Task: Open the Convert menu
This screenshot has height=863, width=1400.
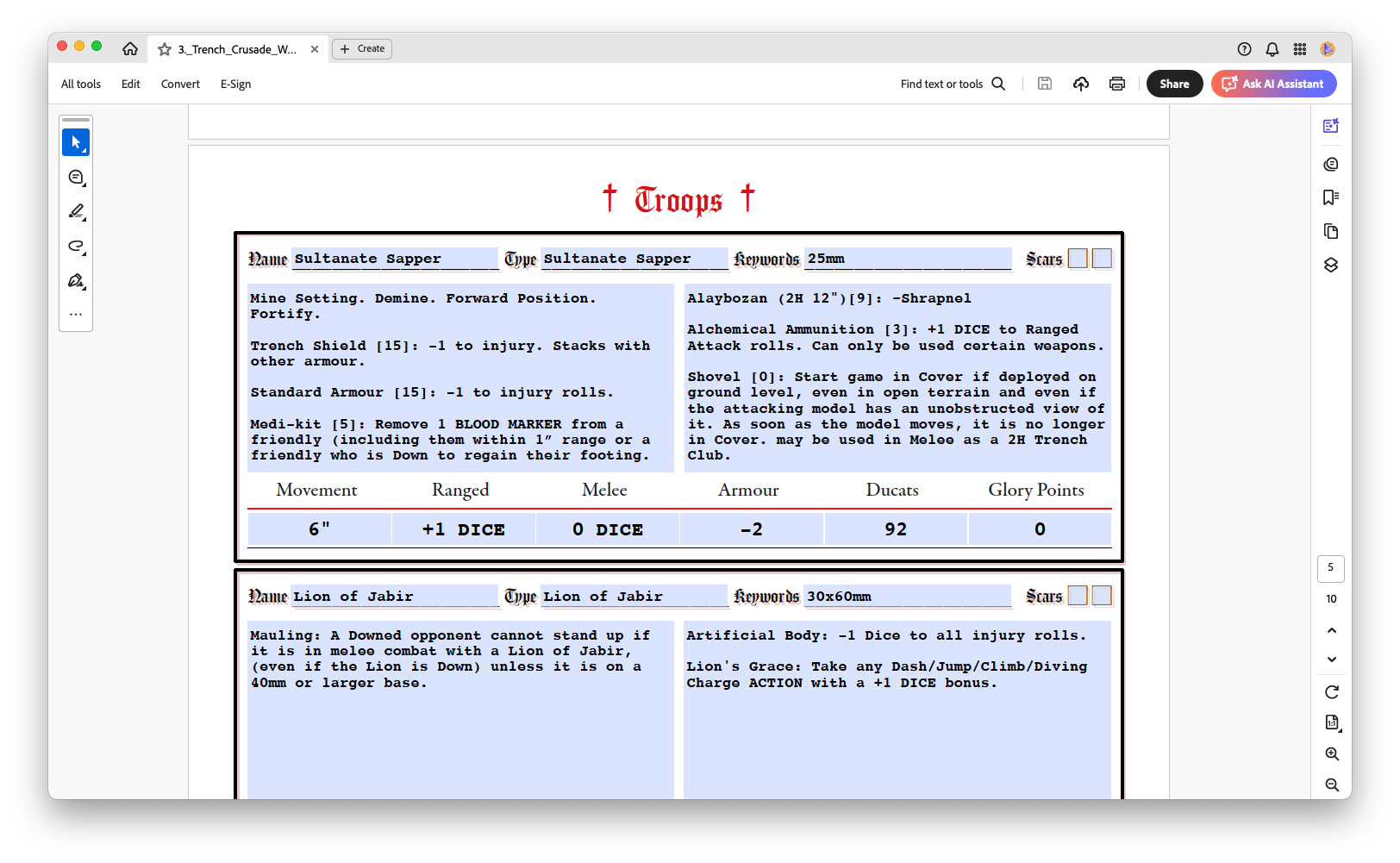Action: tap(180, 84)
